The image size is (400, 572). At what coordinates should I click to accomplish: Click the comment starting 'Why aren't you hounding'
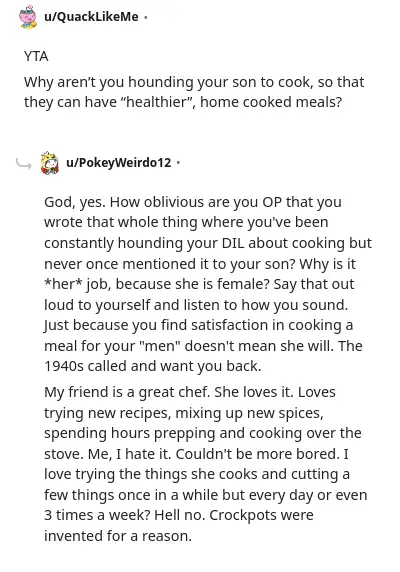click(194, 92)
